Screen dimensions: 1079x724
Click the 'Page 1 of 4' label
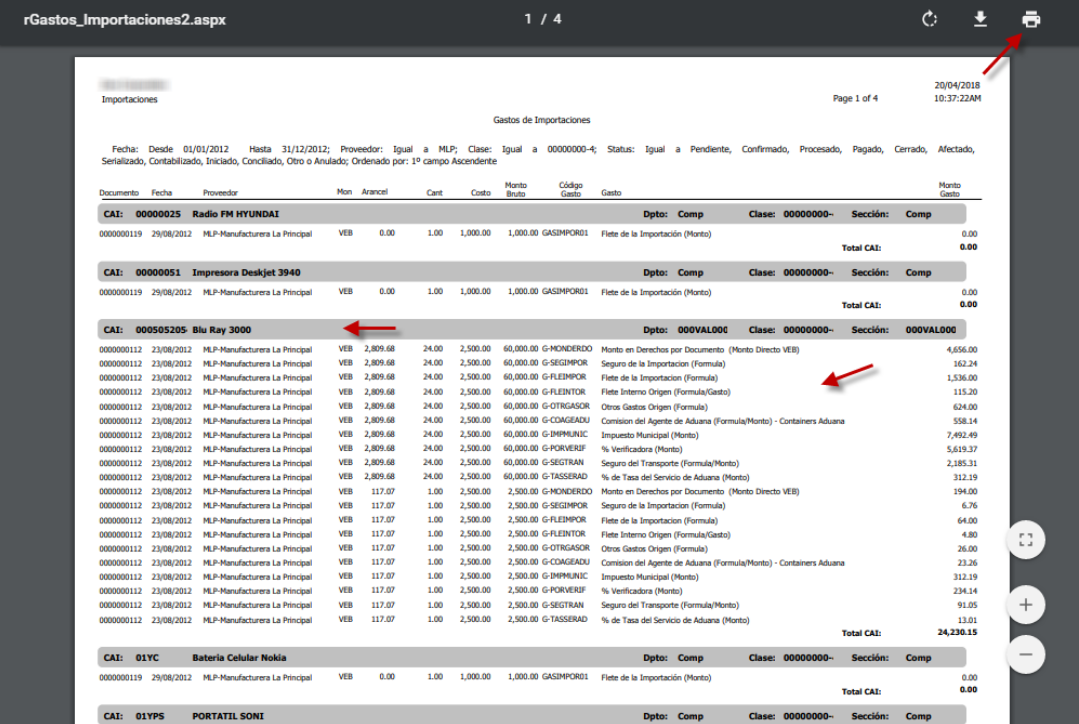click(x=855, y=98)
